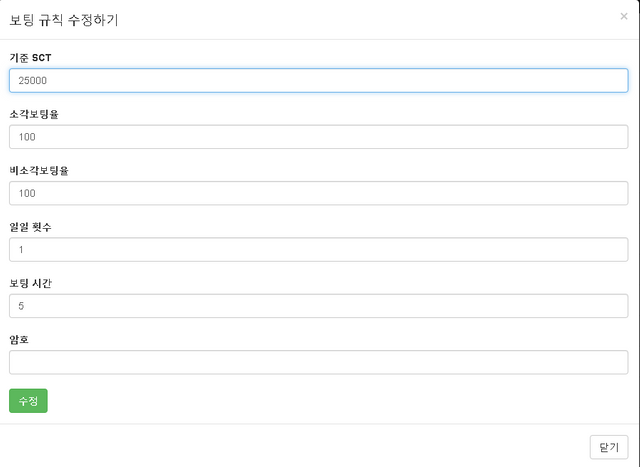Viewport: 640px width, 467px height.
Task: Click the 일일 횟수 label
Action: point(30,227)
